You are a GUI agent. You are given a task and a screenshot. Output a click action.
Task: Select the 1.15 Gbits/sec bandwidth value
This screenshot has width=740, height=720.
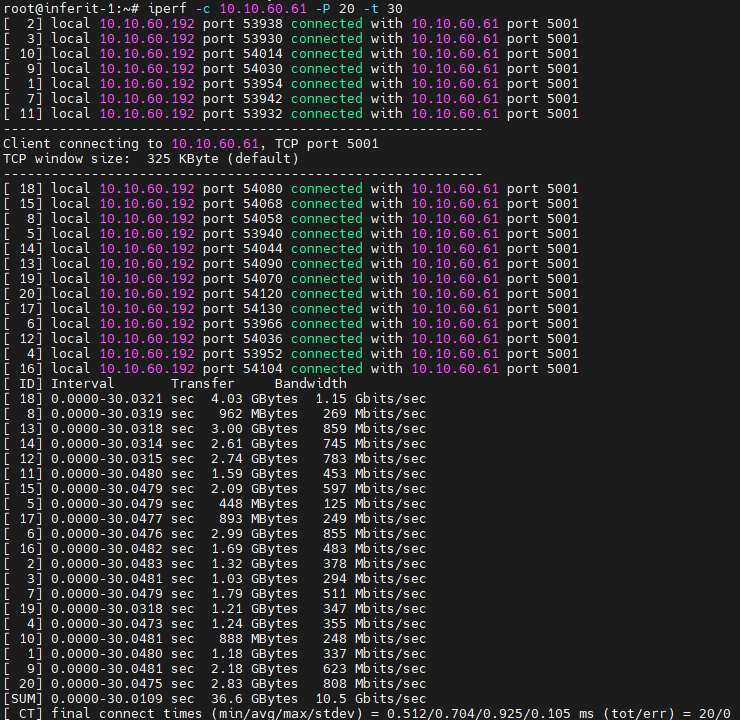point(371,399)
